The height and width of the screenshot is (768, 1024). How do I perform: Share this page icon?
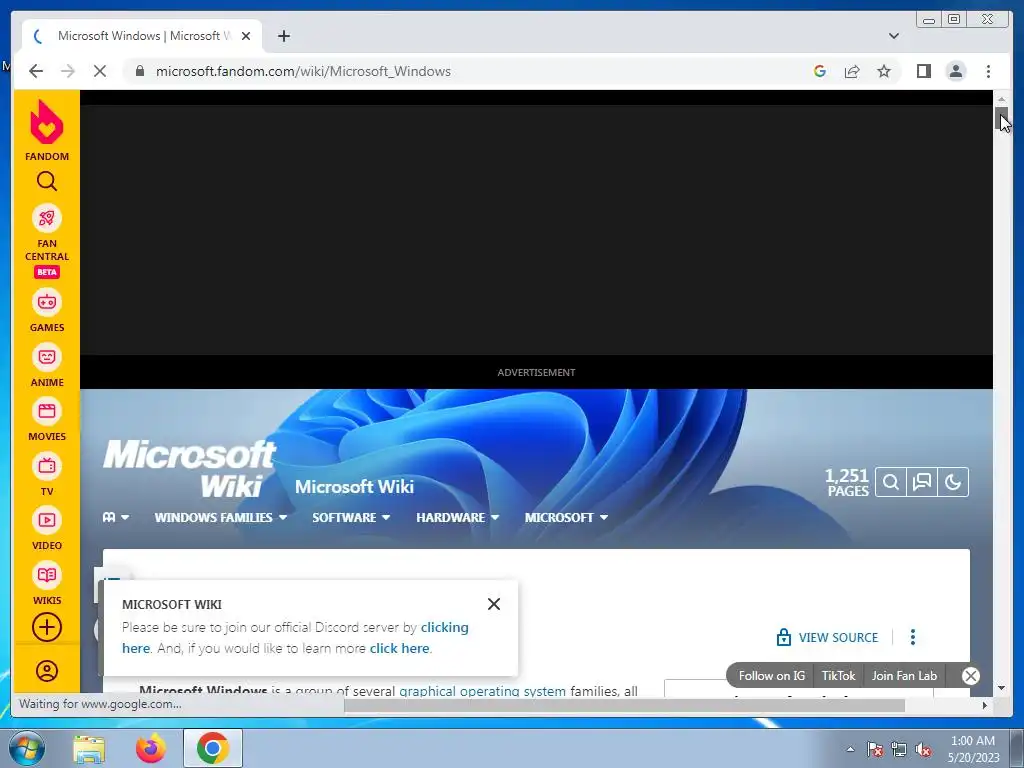[852, 71]
